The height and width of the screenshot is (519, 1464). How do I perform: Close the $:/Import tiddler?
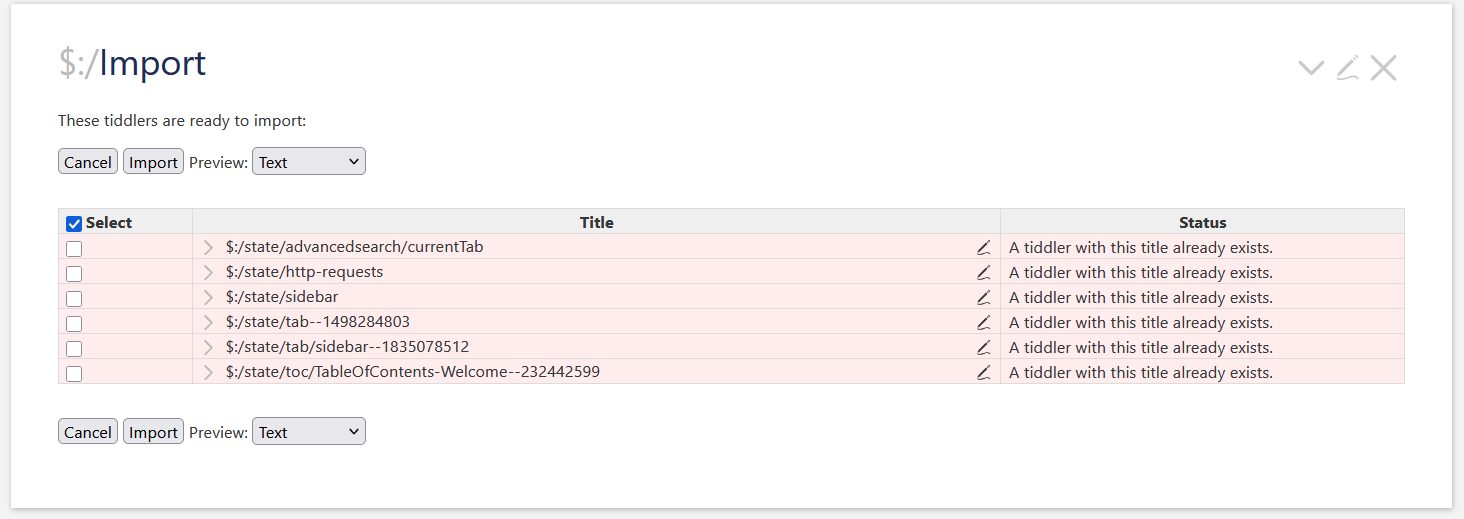click(x=1383, y=68)
